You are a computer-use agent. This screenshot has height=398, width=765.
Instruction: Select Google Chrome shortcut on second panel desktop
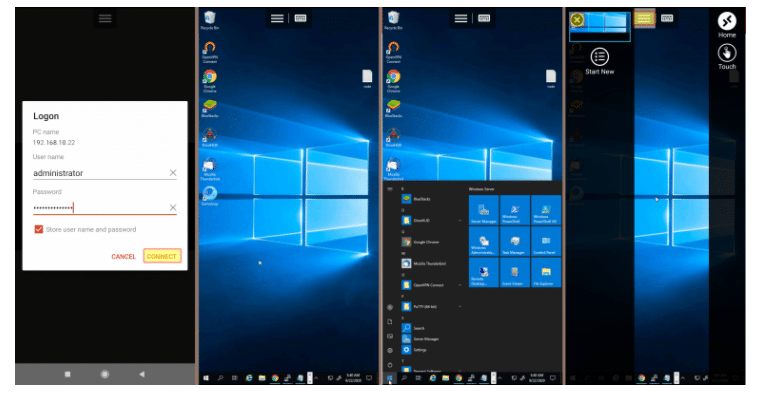210,80
